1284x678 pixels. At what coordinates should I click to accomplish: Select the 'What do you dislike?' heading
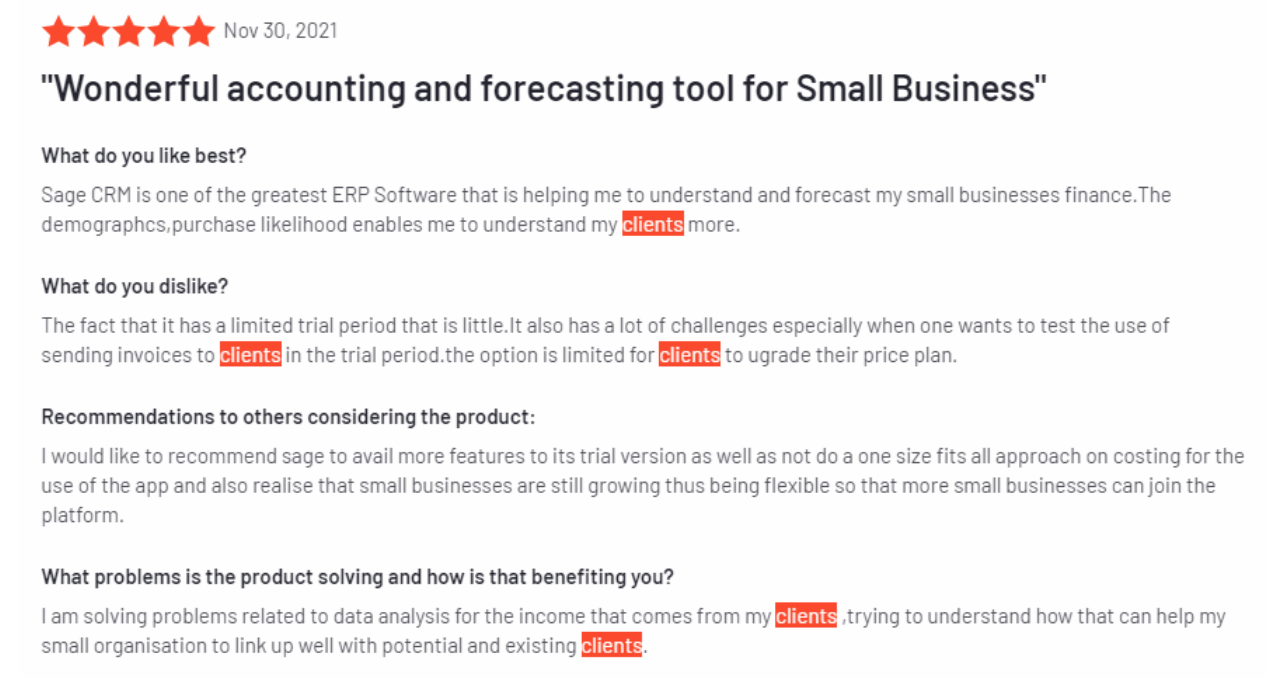[x=135, y=287]
